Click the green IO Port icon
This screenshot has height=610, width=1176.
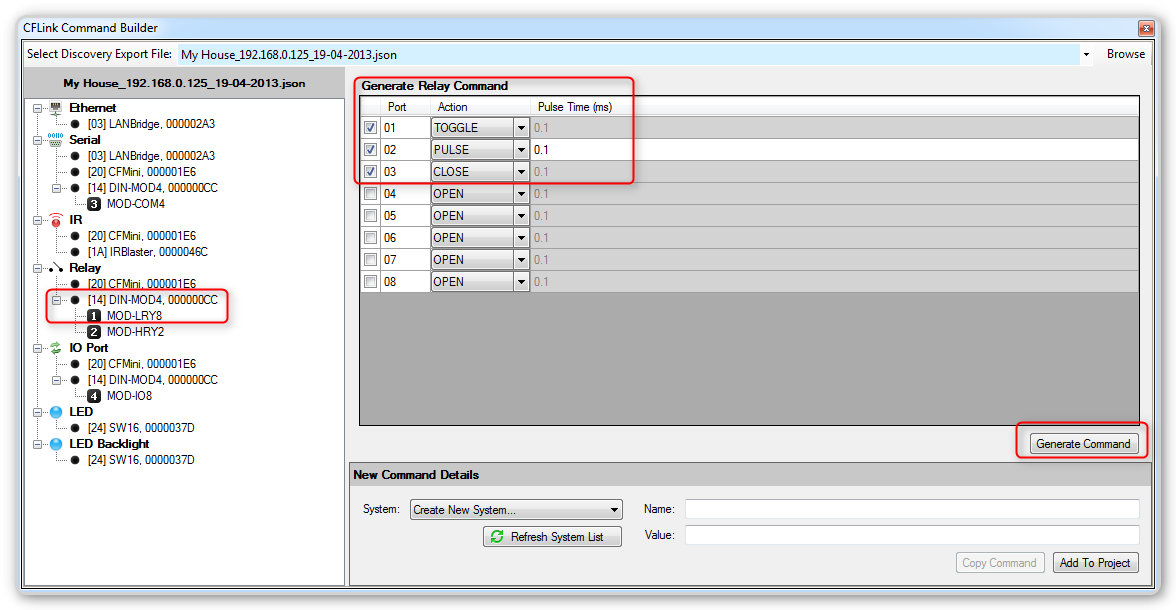[x=56, y=348]
